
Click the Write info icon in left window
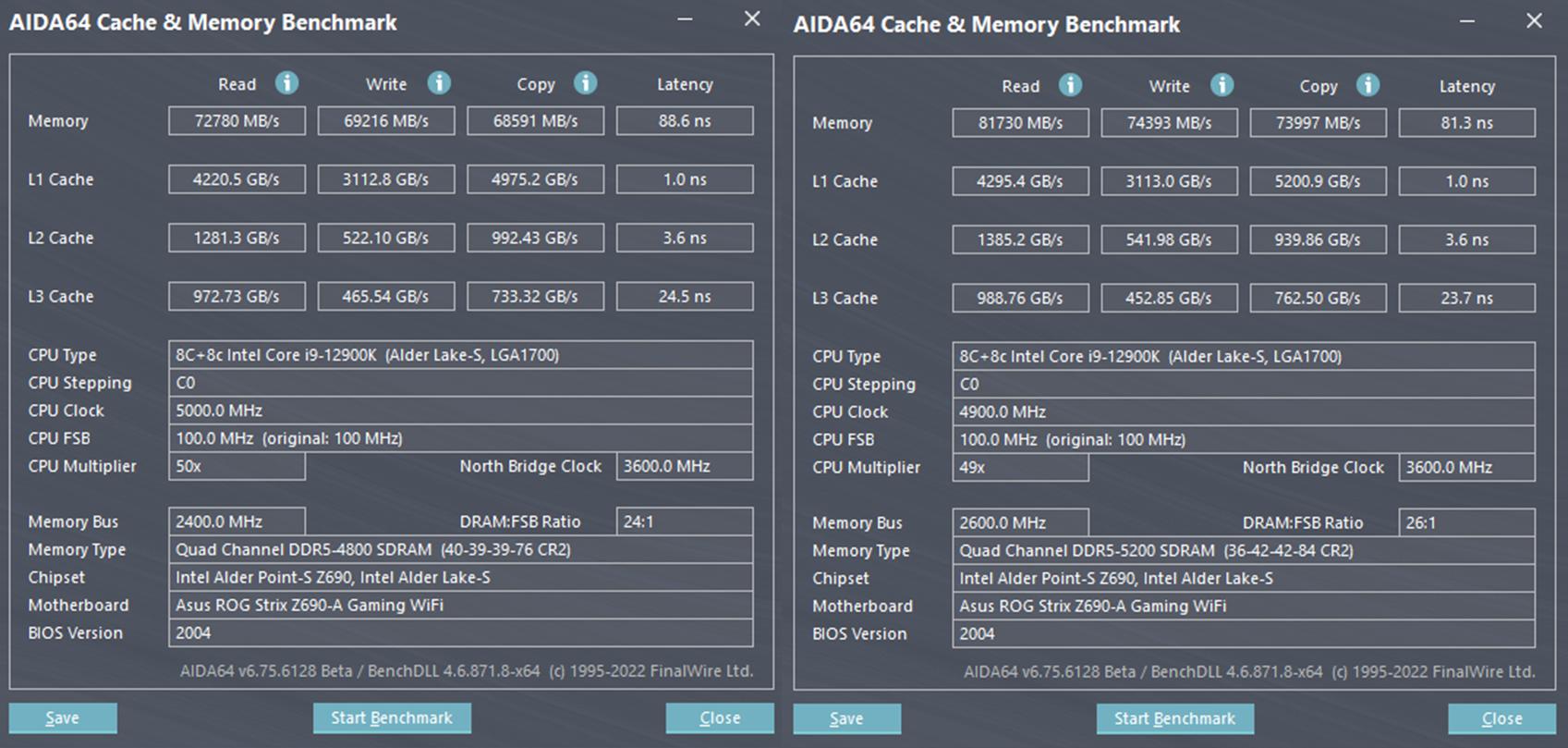tap(439, 83)
